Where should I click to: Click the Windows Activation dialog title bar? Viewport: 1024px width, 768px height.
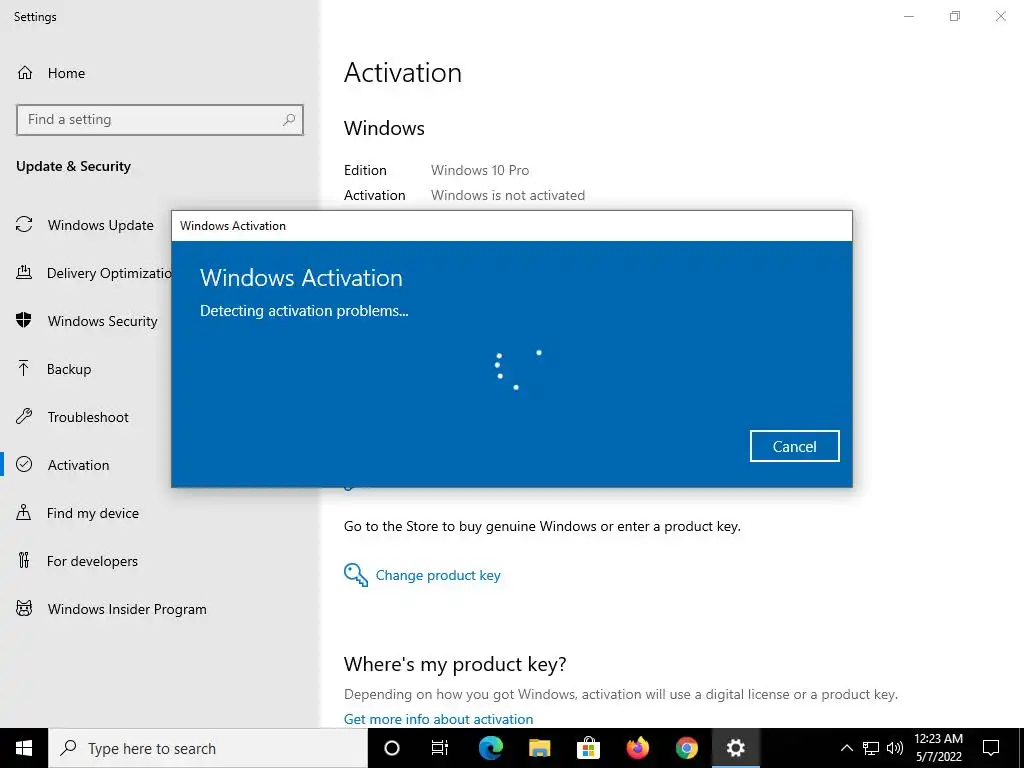coord(512,226)
